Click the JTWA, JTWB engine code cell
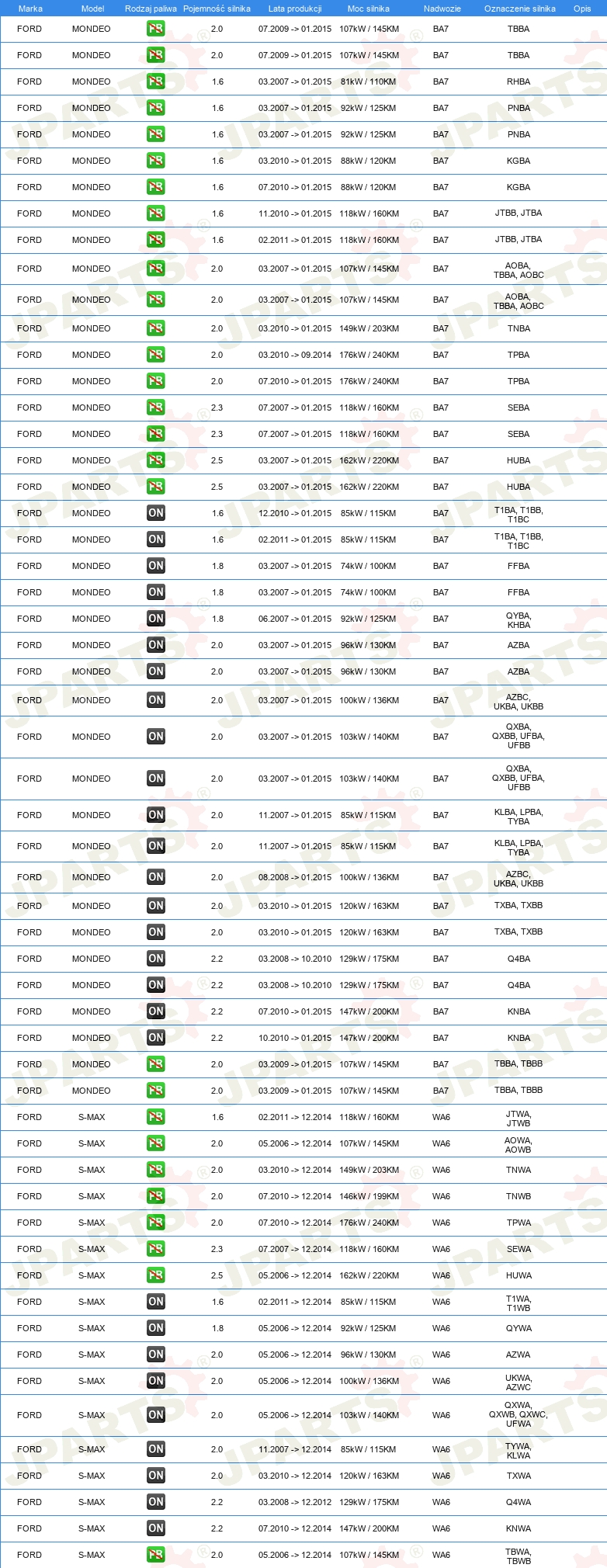The height and width of the screenshot is (1568, 607). pos(519,1119)
